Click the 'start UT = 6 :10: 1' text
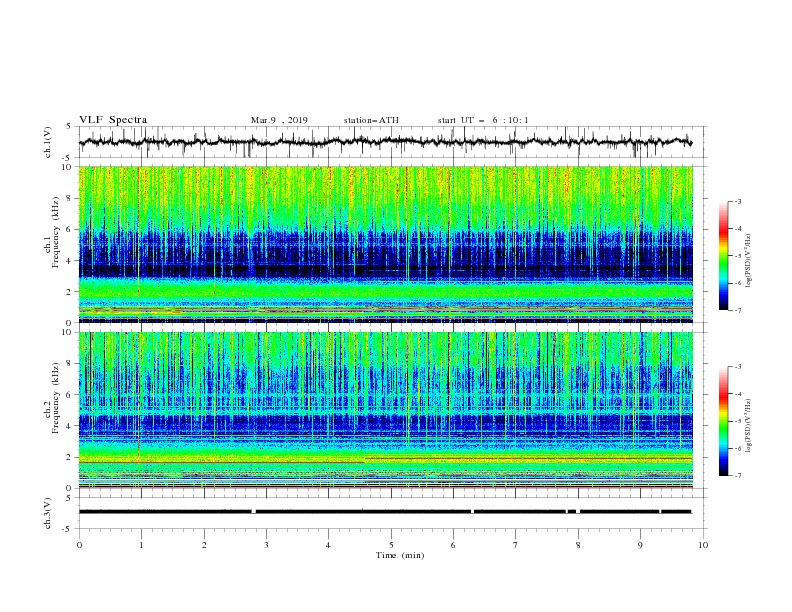This screenshot has height=612, width=792. (483, 120)
